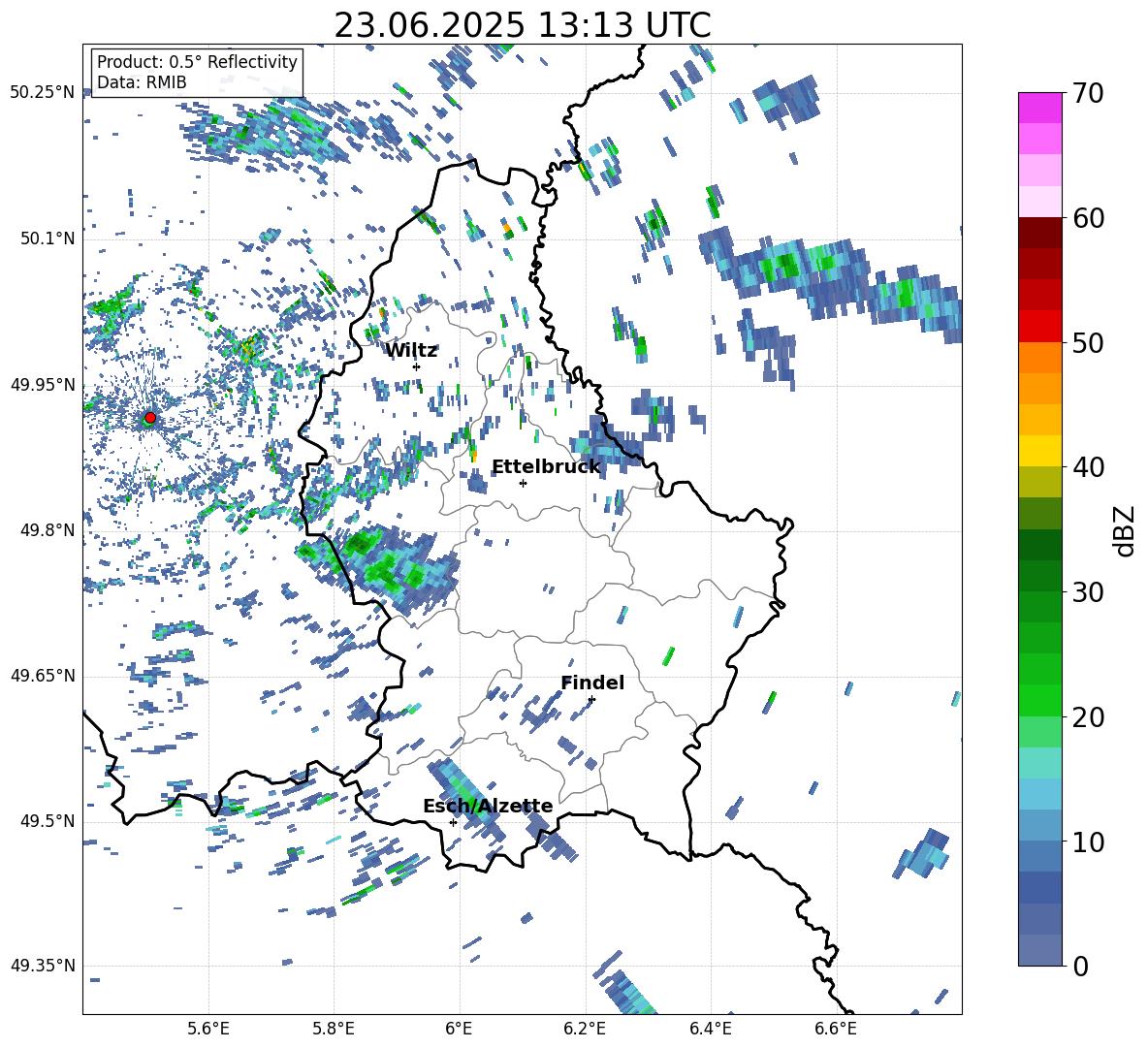
Task: Click the bright red colorbar segment above 50
Action: 1039,327
